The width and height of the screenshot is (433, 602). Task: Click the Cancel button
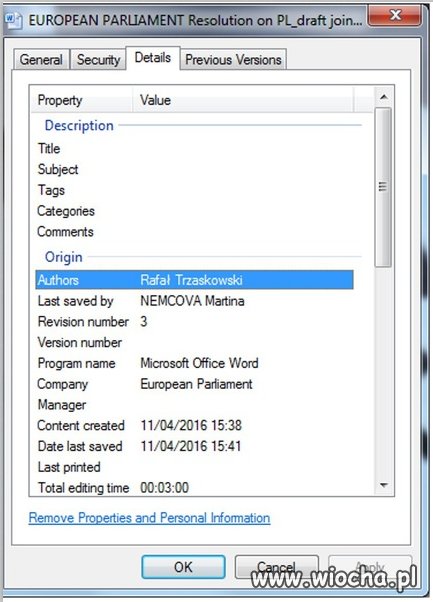[x=276, y=567]
